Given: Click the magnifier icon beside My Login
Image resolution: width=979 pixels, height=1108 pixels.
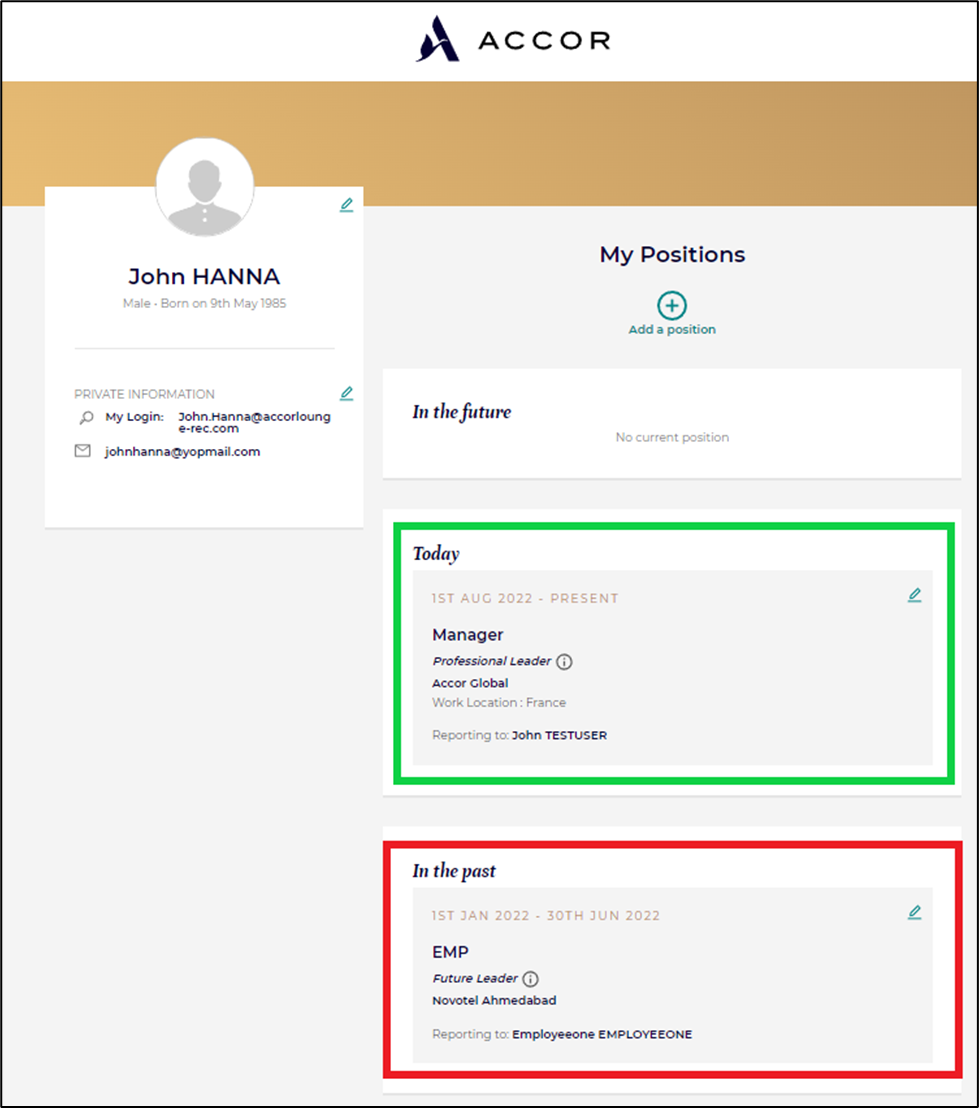Looking at the screenshot, I should click(86, 418).
